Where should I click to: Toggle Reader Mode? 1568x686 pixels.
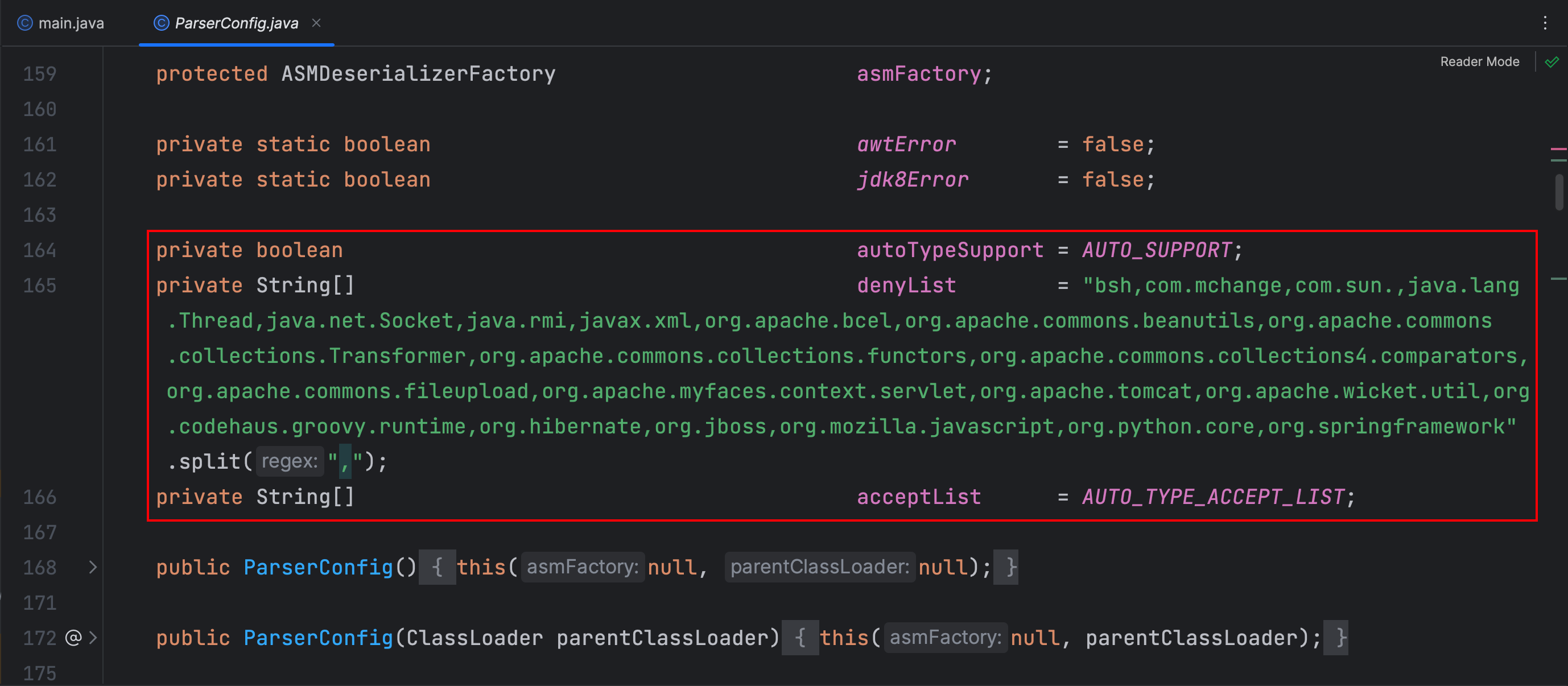1480,61
